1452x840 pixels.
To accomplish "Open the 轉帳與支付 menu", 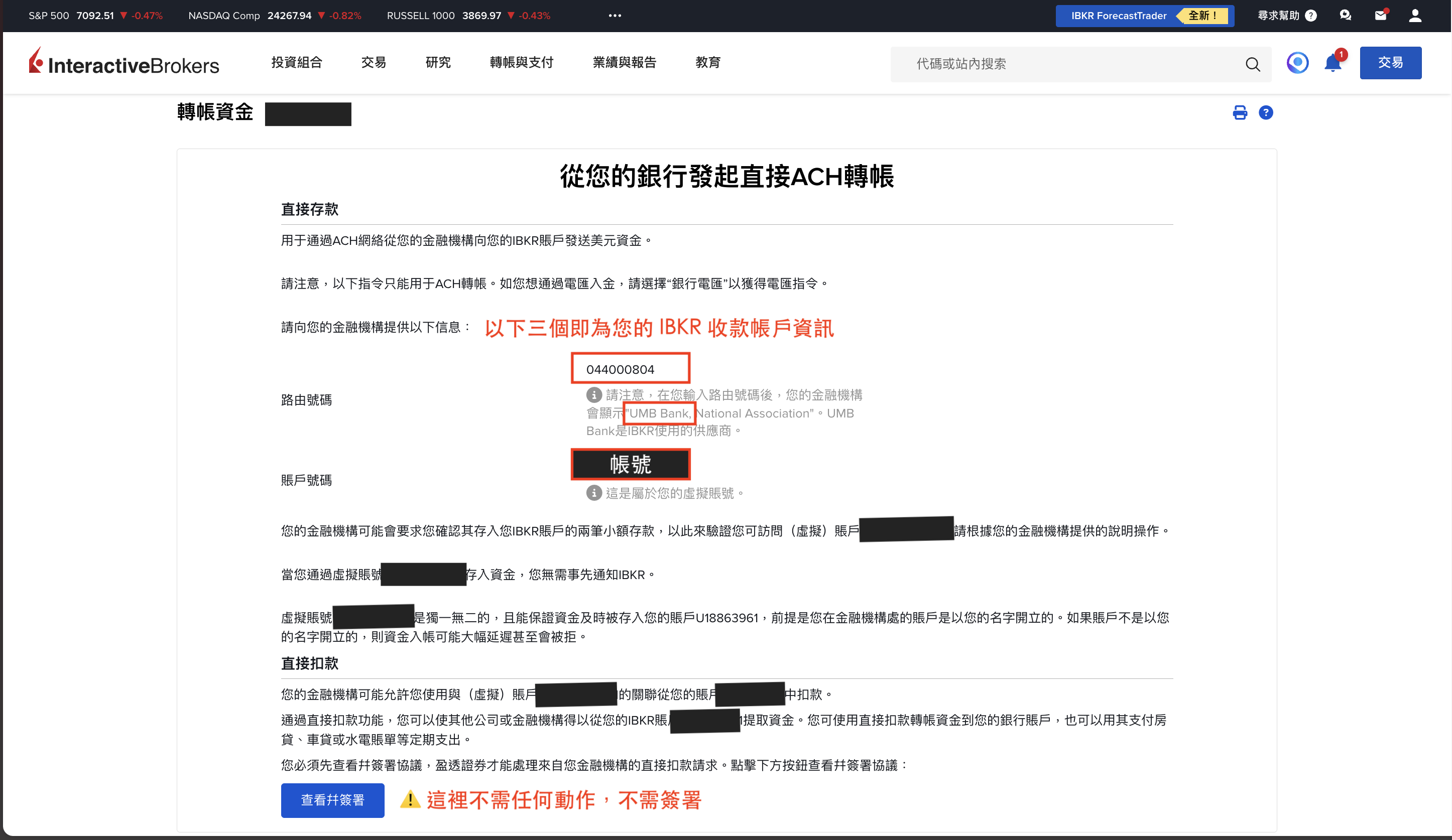I will tap(521, 62).
